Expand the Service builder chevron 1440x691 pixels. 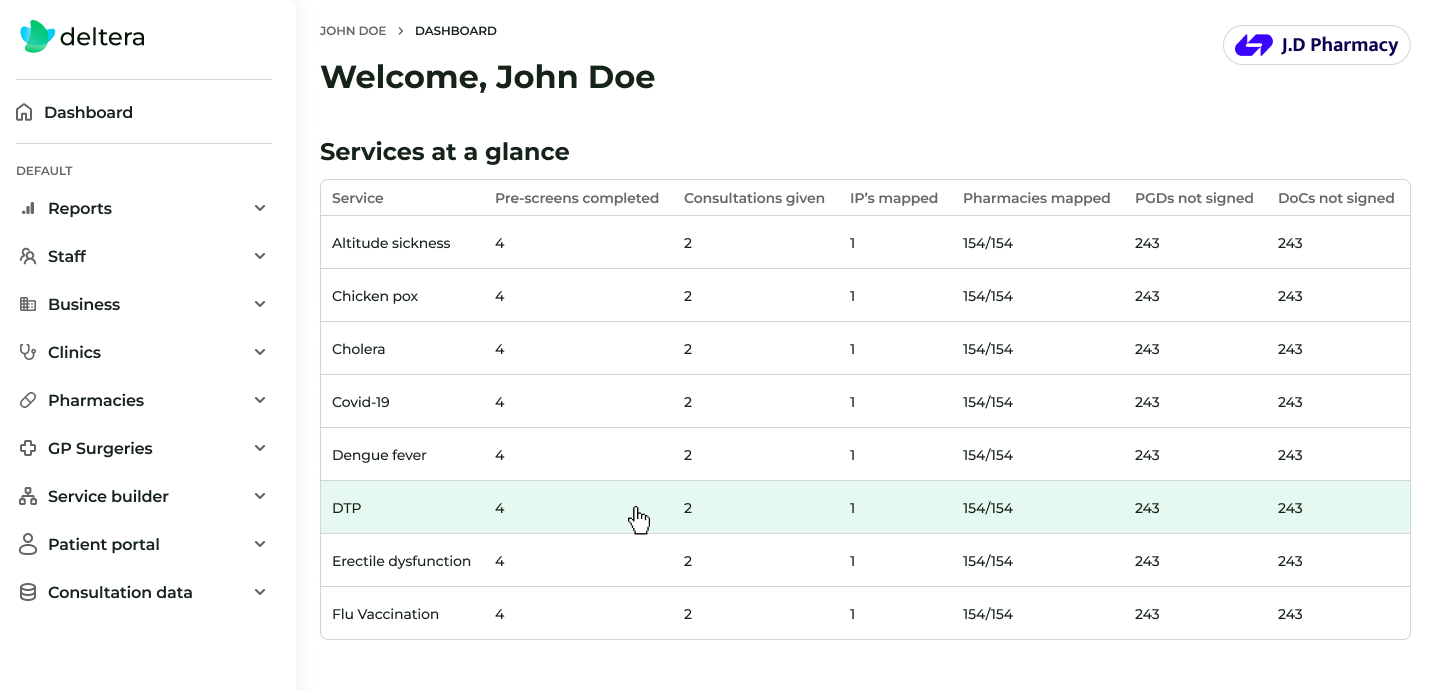pyautogui.click(x=260, y=496)
